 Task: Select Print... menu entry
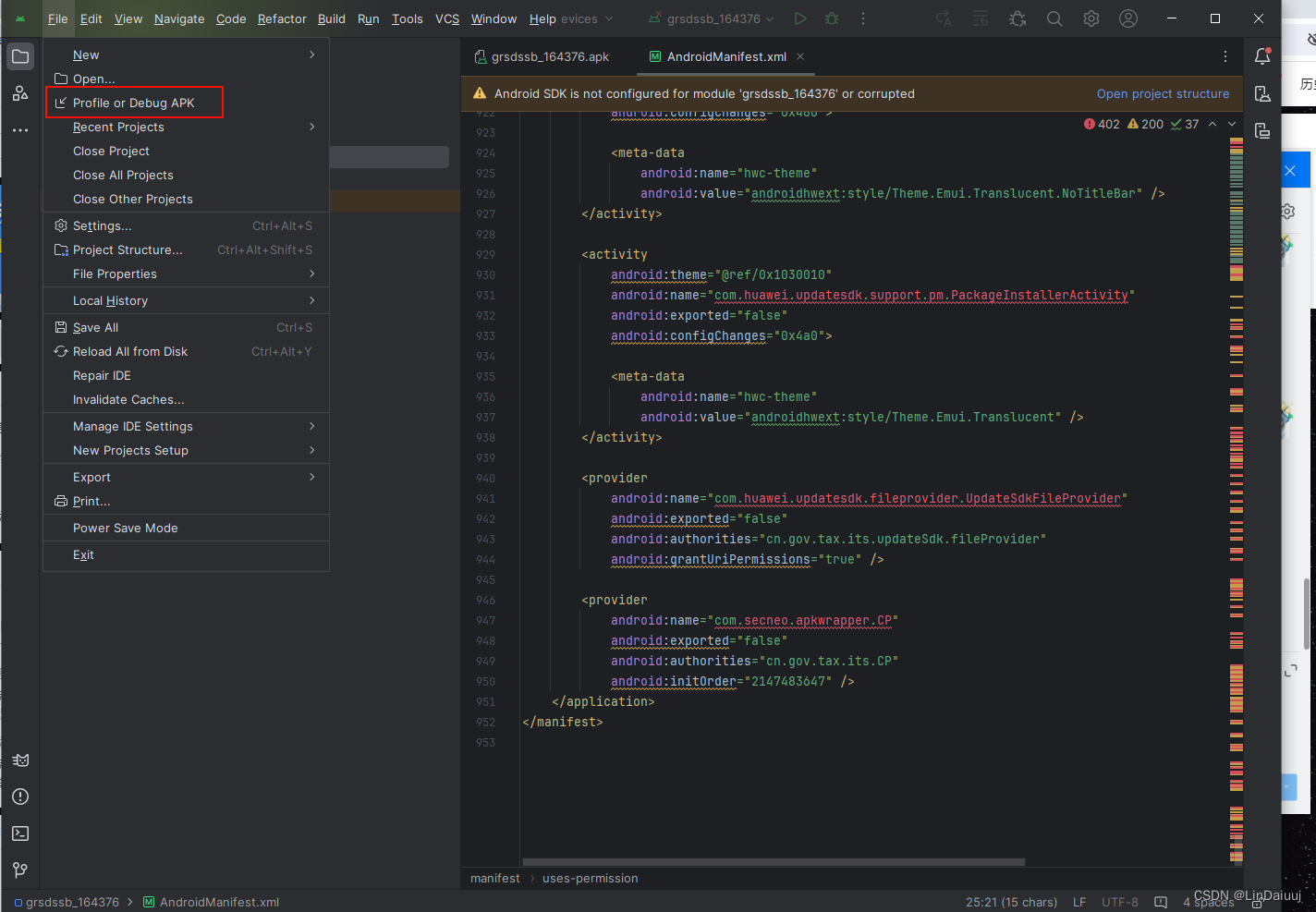(x=186, y=501)
